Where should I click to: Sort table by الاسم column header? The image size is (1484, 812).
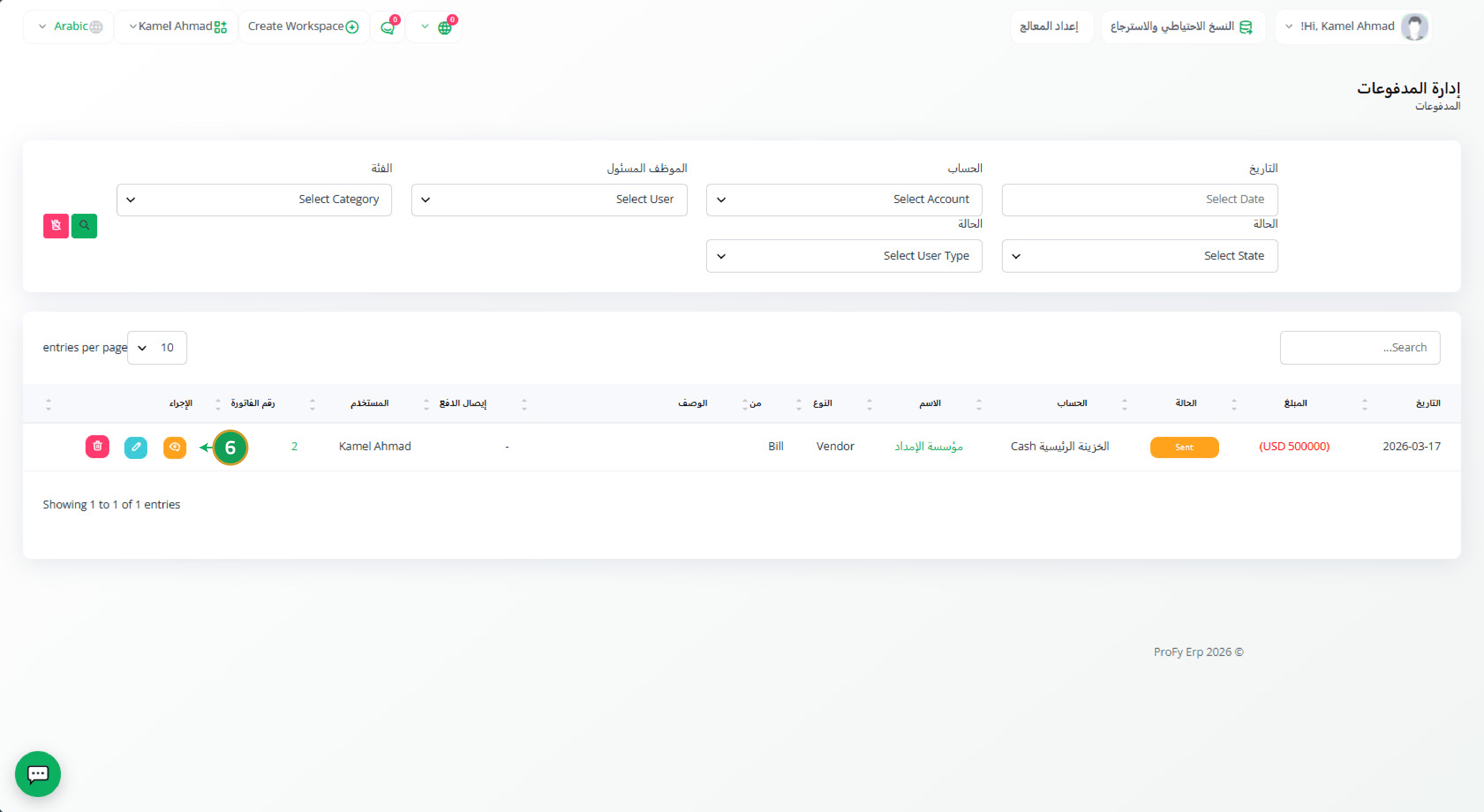[x=930, y=403]
